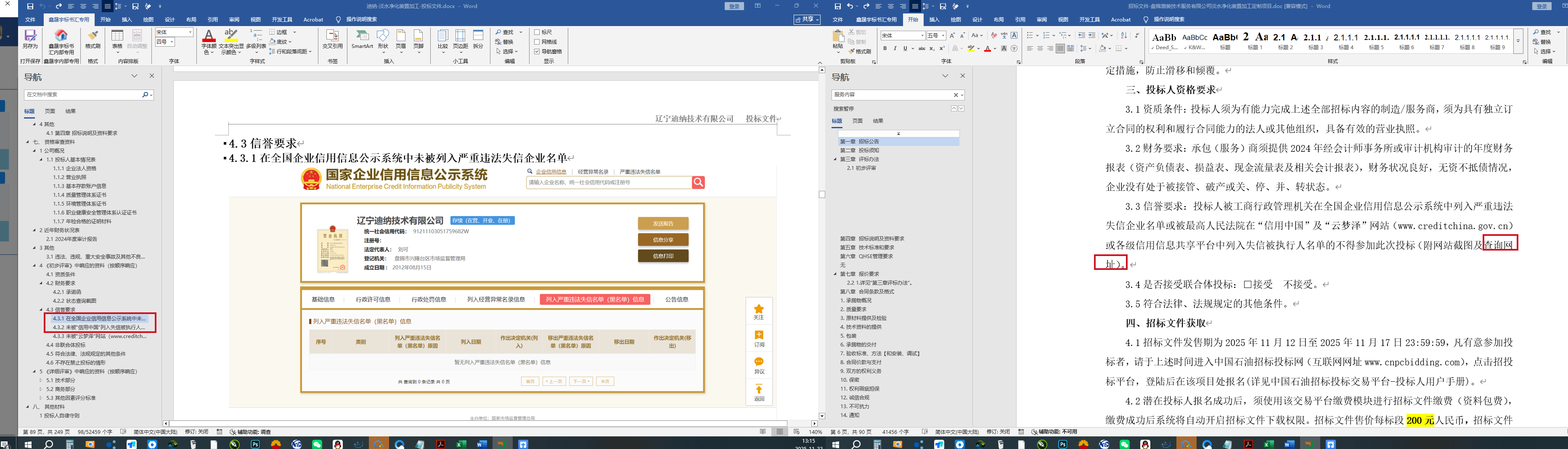Toggle show/hide paragraph marks icon

pyautogui.click(x=1136, y=35)
